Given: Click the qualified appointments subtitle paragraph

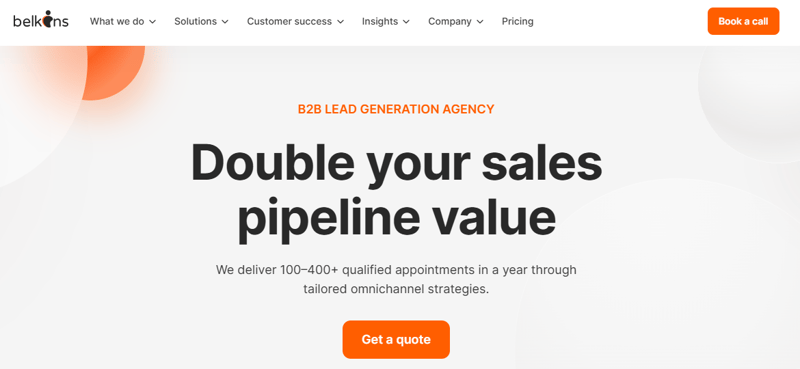Looking at the screenshot, I should pos(396,279).
